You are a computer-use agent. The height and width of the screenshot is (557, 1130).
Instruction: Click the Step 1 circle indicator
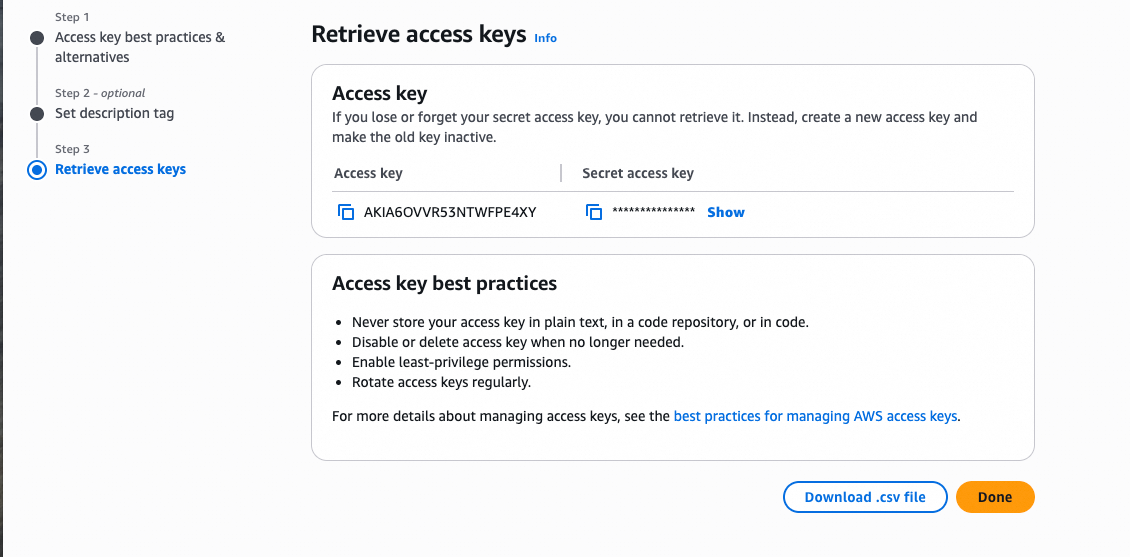(x=37, y=38)
